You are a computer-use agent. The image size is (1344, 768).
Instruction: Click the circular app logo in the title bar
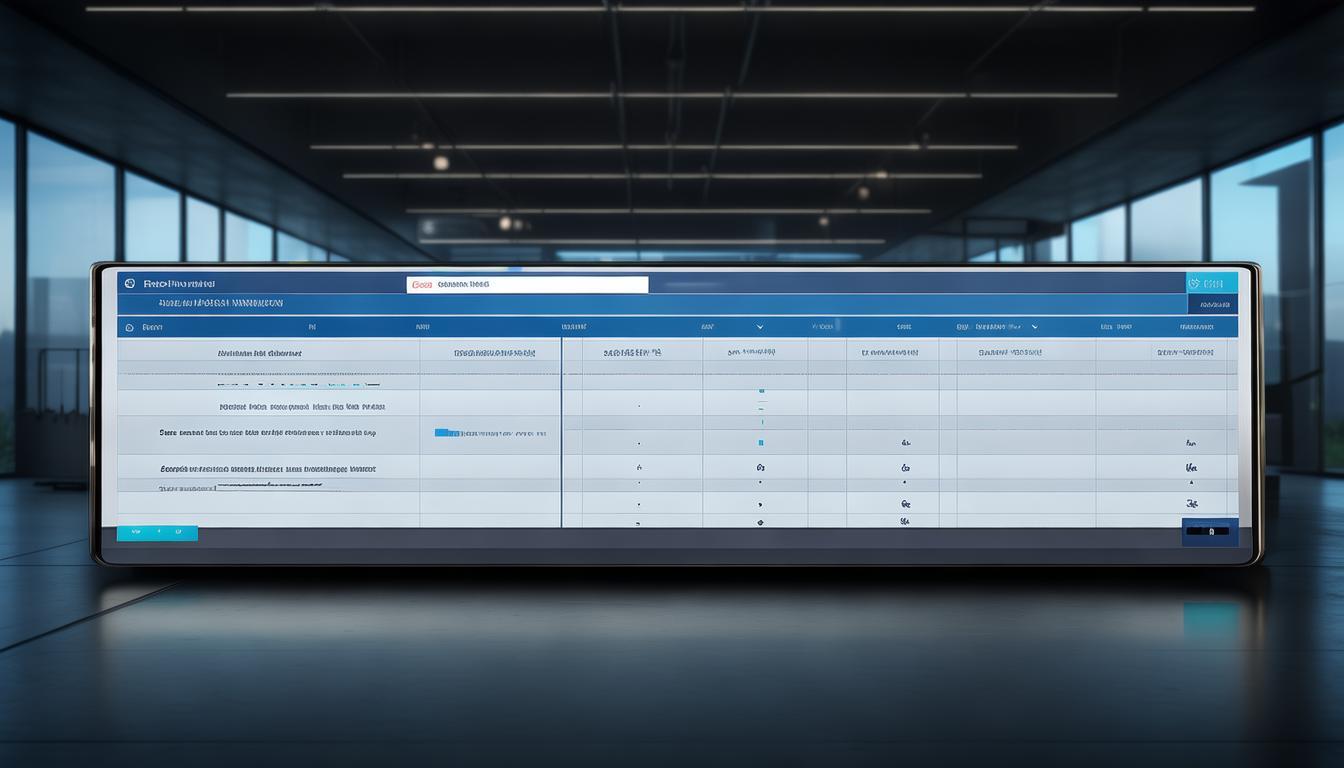tap(129, 284)
